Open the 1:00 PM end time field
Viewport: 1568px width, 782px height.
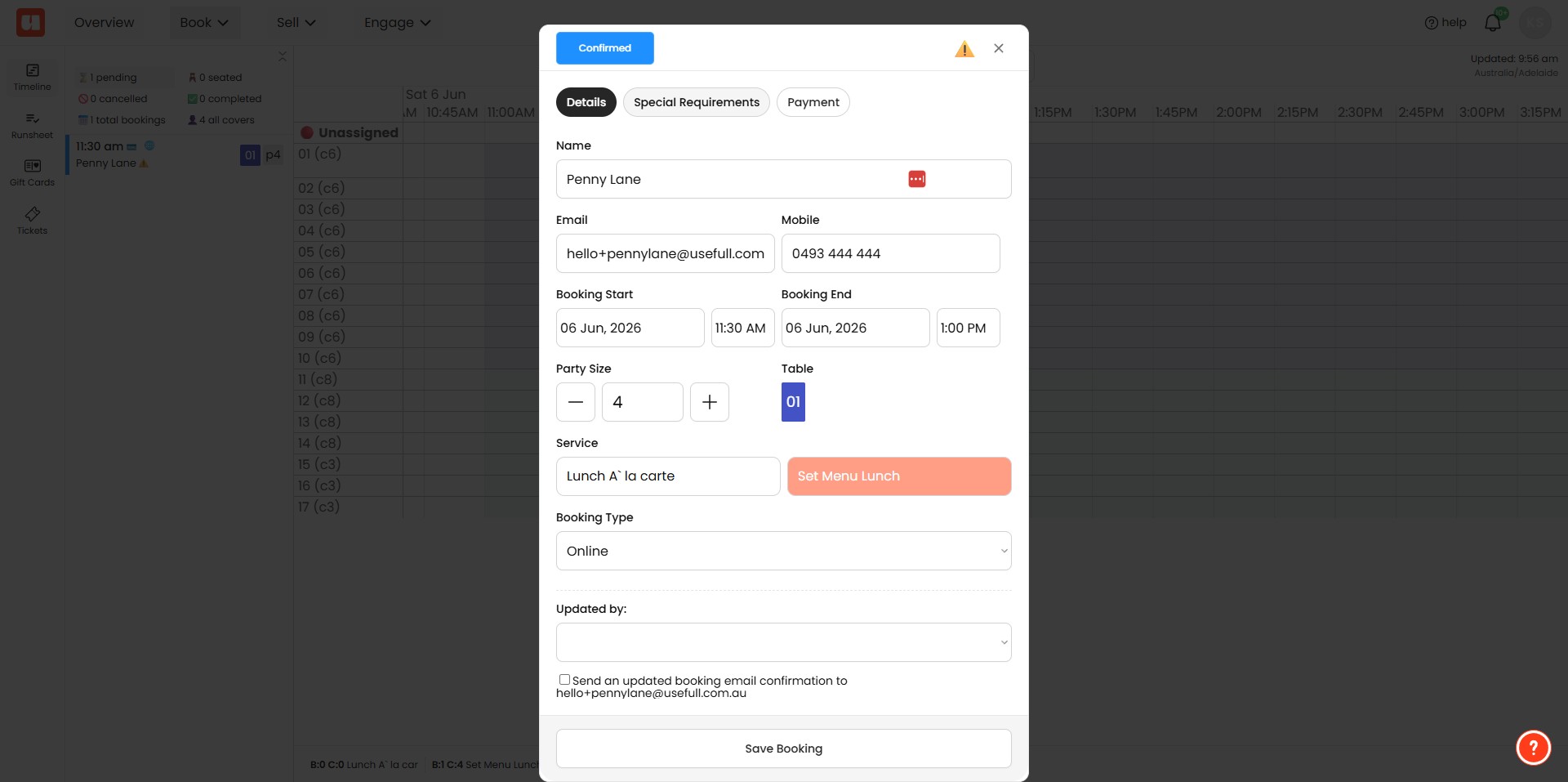968,328
